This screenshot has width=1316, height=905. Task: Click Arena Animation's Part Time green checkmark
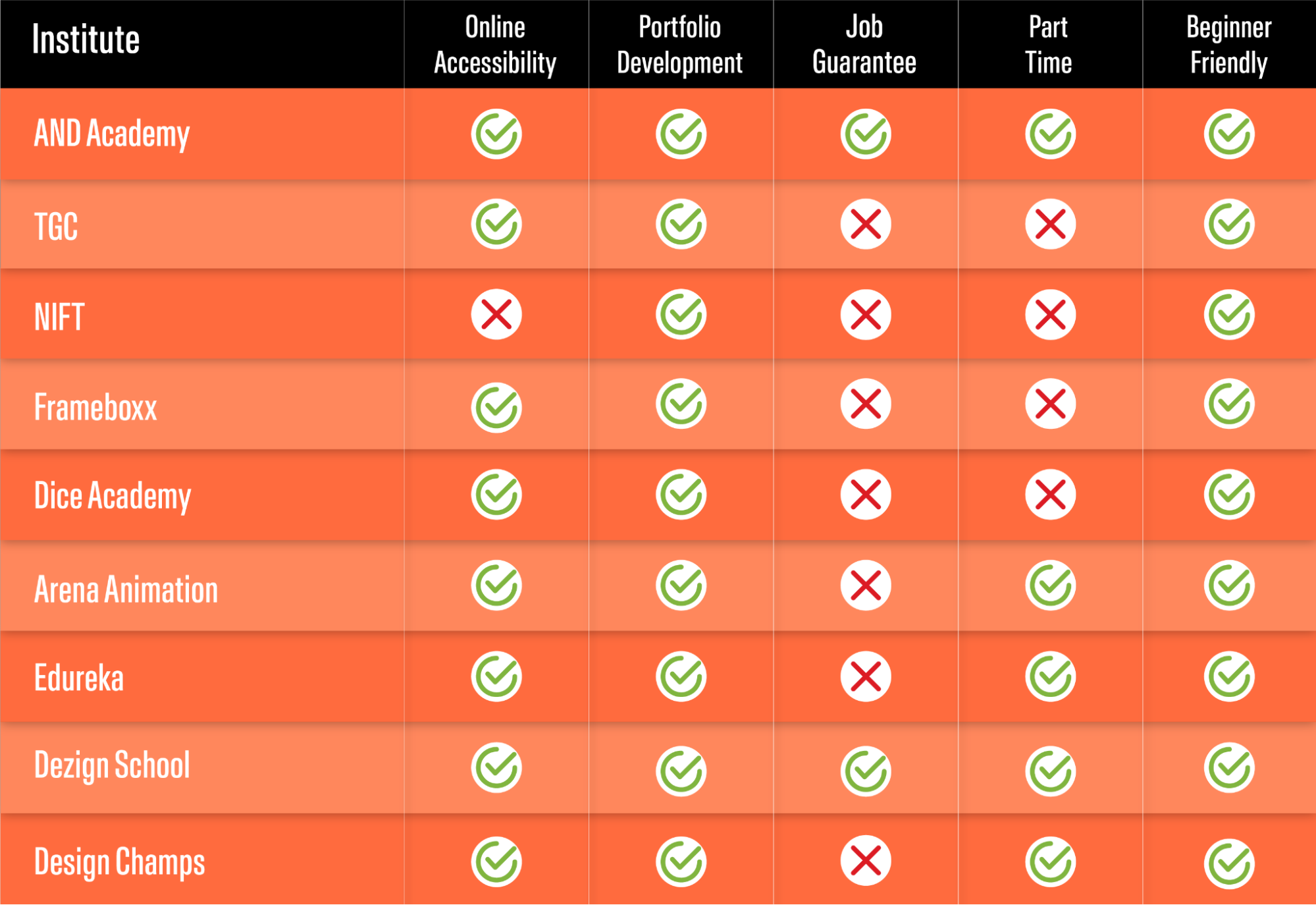pos(1050,586)
